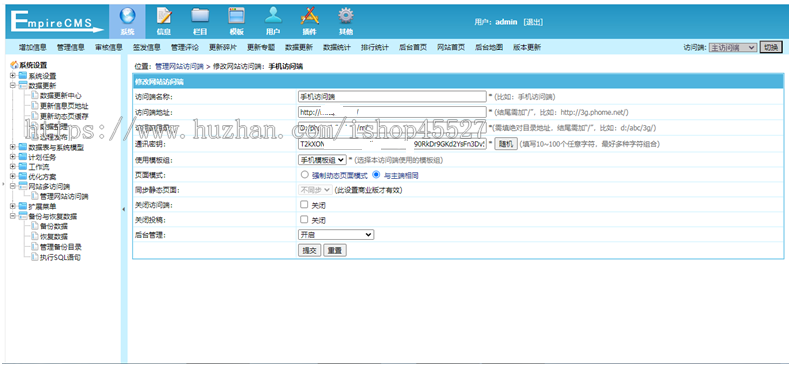
Task: Click the 切换 switch button
Action: 771,47
